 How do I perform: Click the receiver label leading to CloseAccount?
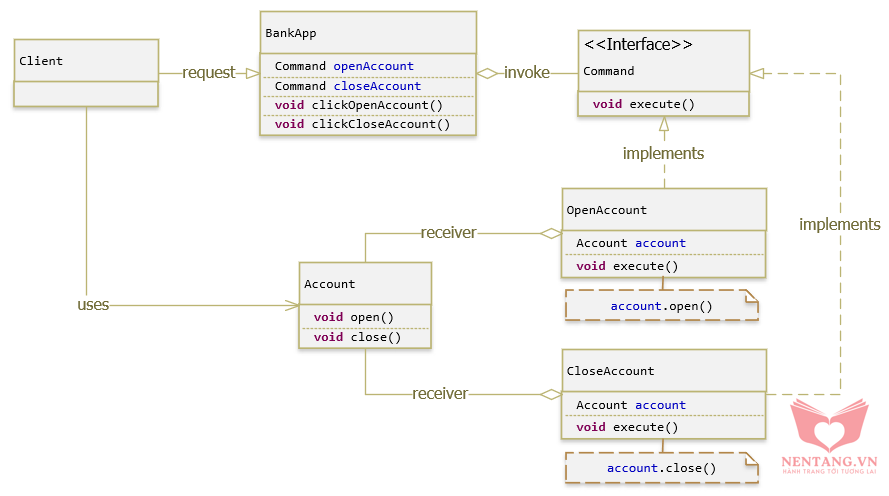pos(440,394)
